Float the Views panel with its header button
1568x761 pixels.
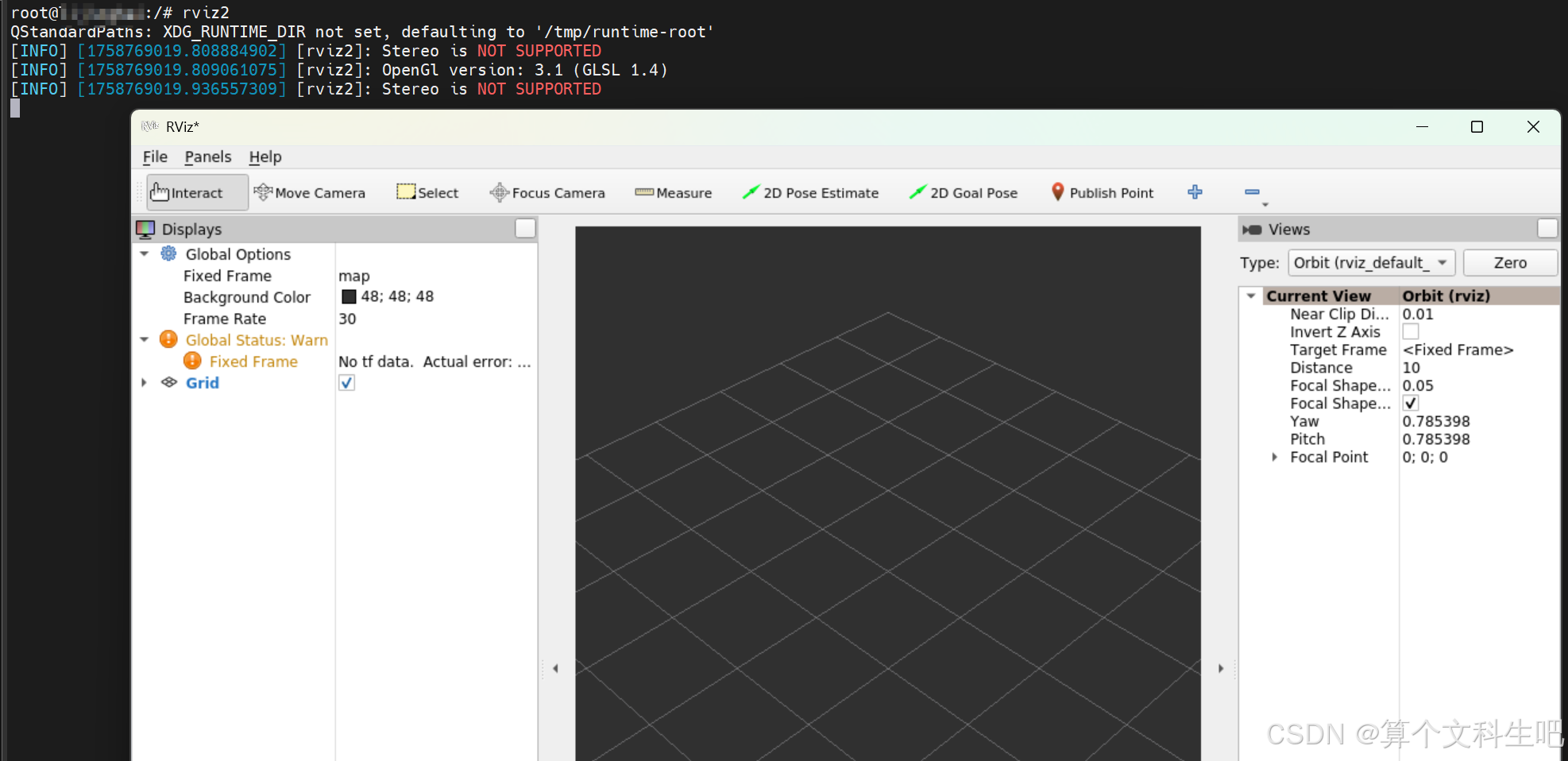[1547, 229]
